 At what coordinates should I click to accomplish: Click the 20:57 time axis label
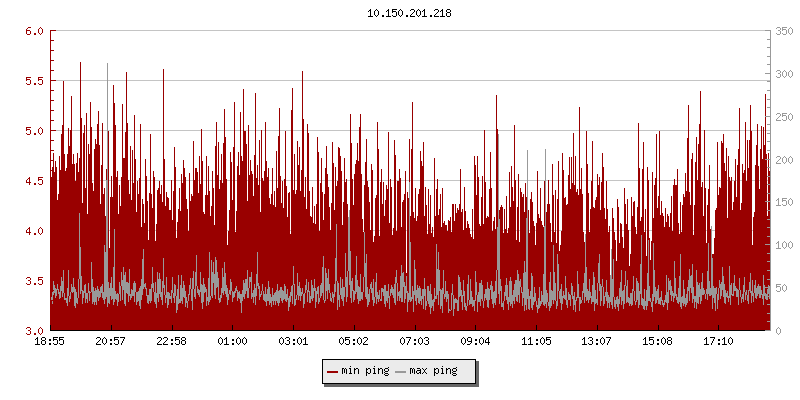pos(111,342)
